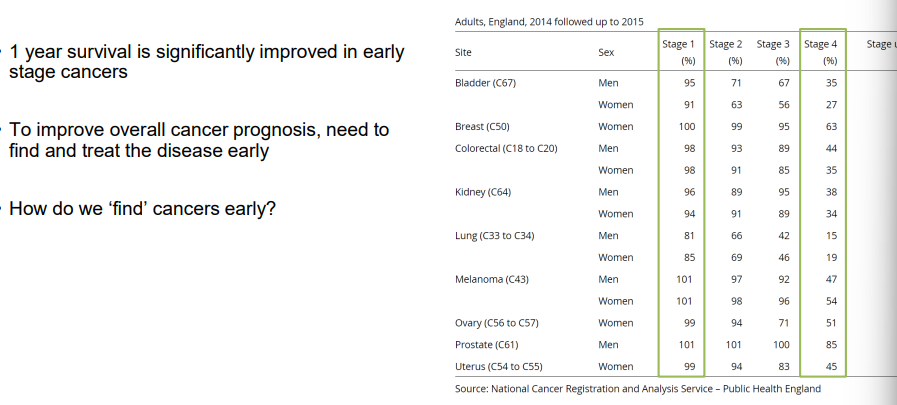Select the 'Ovary (C56 to C57)' row label
This screenshot has height=405, width=897.
(x=498, y=323)
